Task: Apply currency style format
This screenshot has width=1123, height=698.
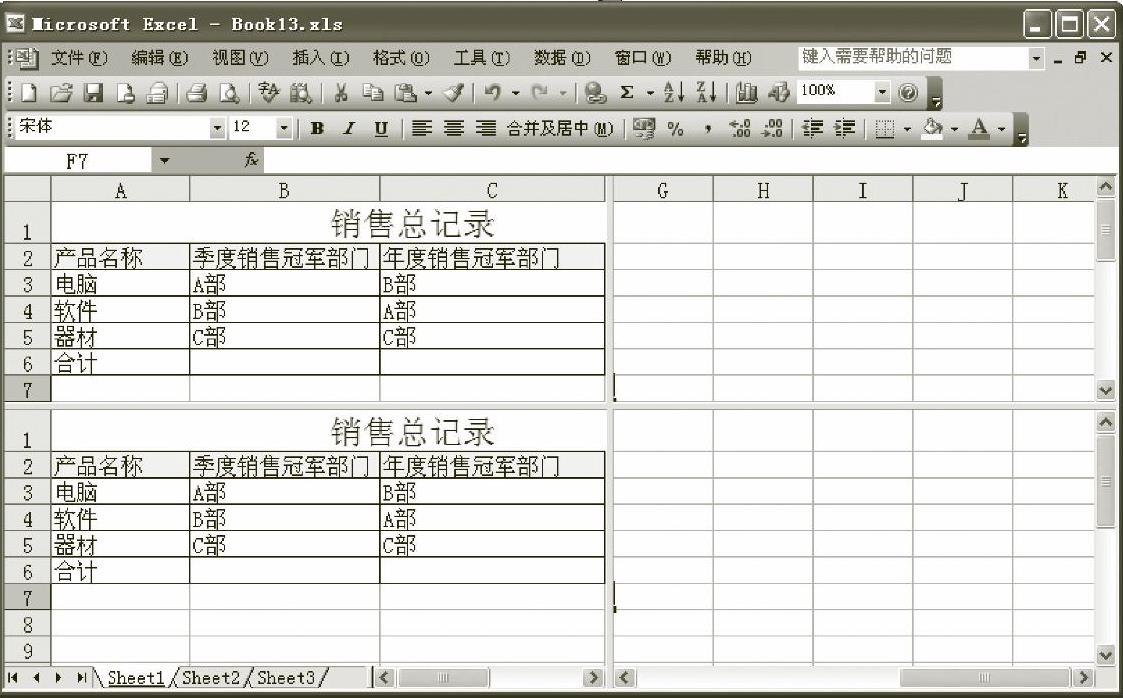Action: pyautogui.click(x=643, y=129)
